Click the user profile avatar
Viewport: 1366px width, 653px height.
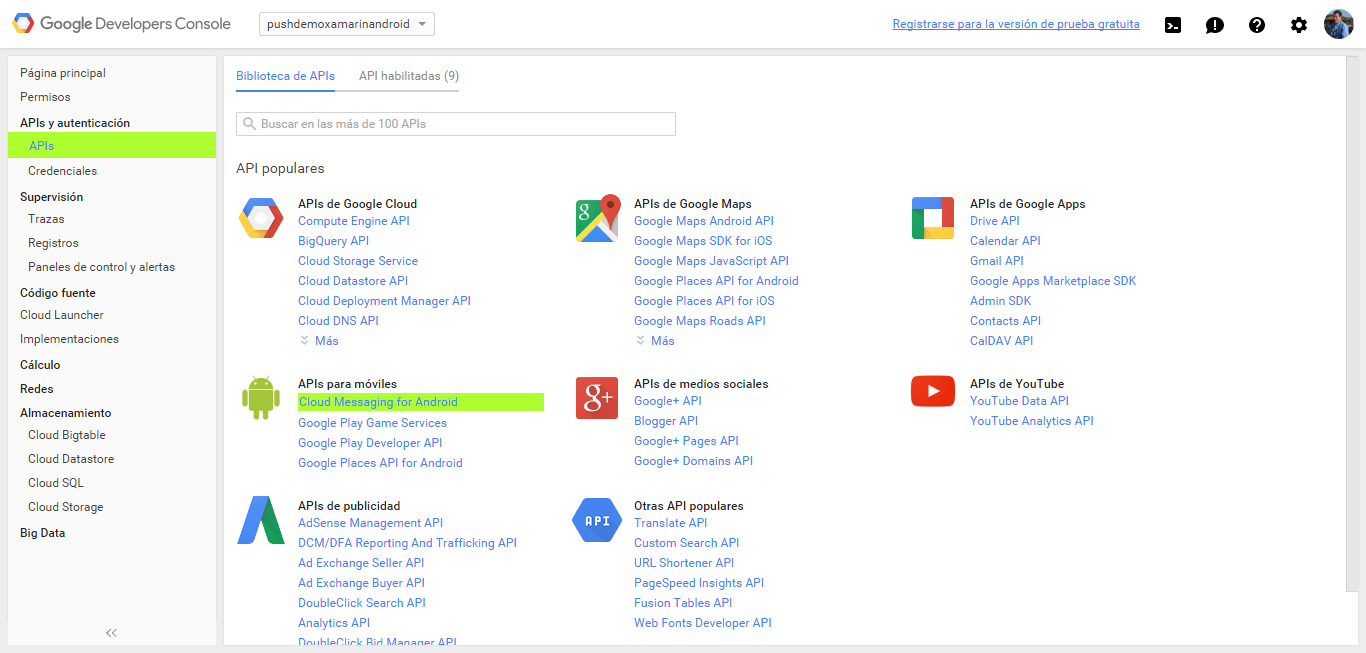[1338, 24]
